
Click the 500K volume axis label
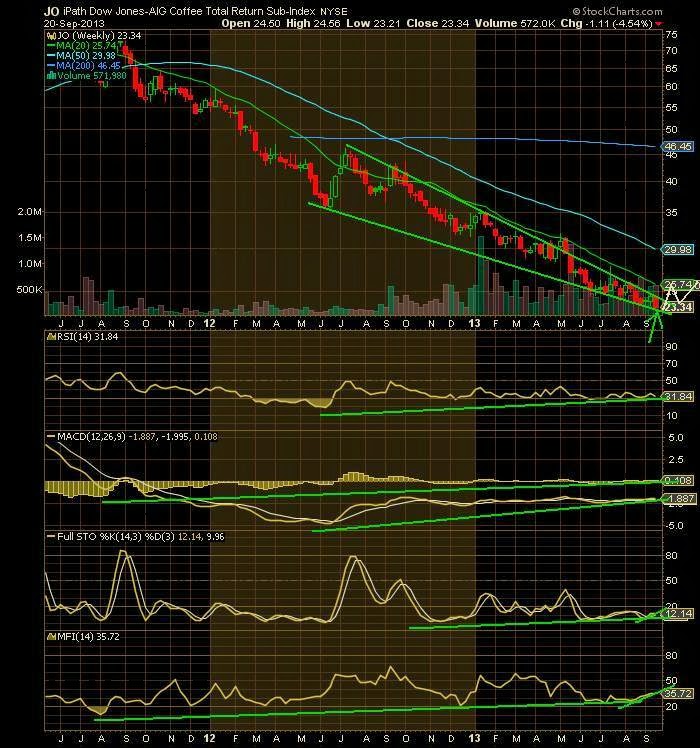[30, 290]
